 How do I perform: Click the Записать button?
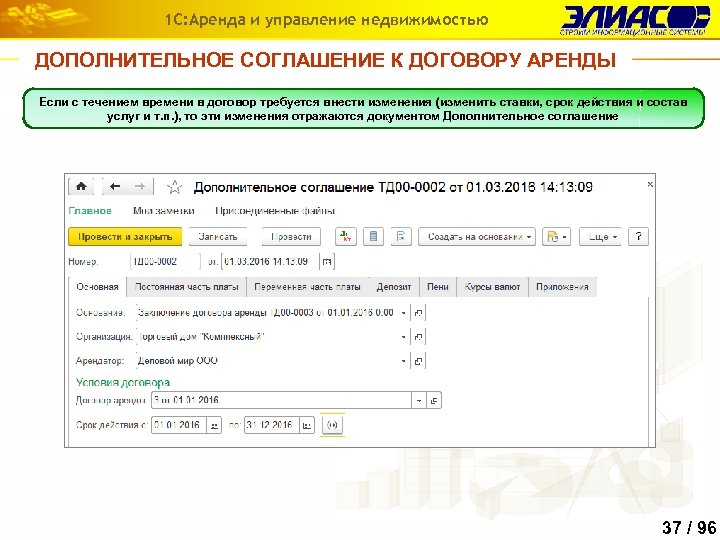218,236
